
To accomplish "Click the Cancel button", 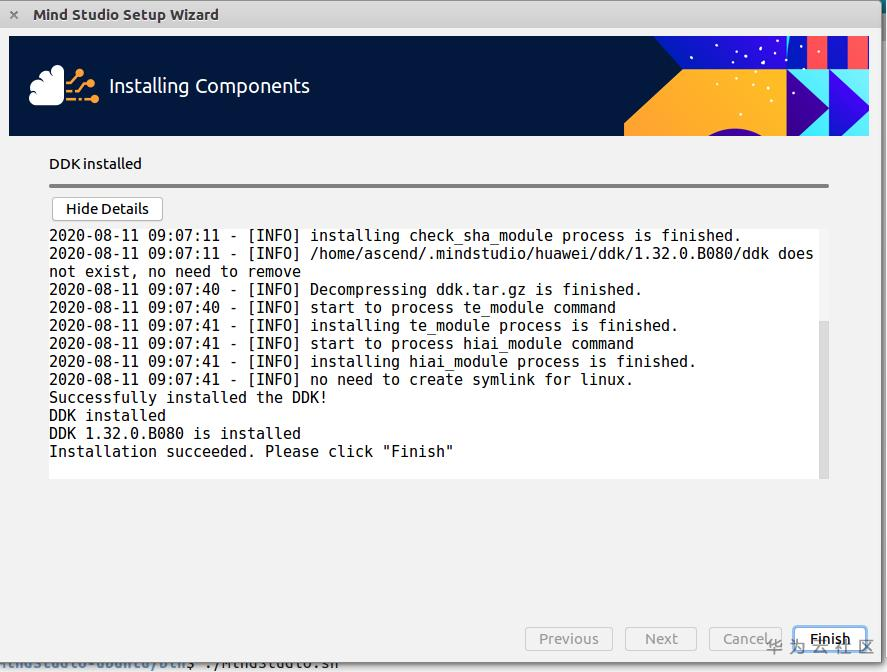I will (x=745, y=639).
